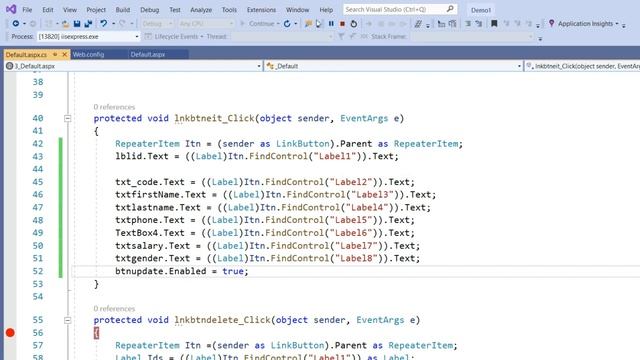This screenshot has height=360, width=640.
Task: Close the Default.aspx.cs tab
Action: point(64,54)
